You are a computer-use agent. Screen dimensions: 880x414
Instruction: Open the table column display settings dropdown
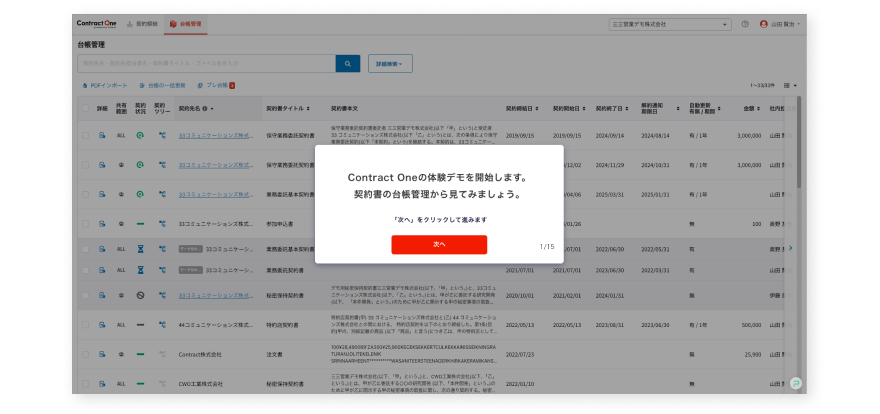pos(790,85)
